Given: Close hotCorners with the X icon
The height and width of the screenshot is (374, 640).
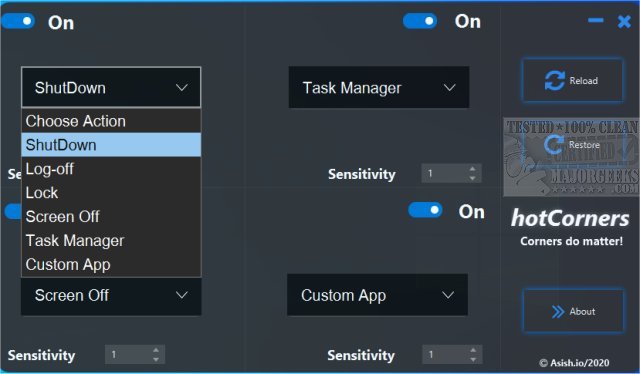Looking at the screenshot, I should pos(624,21).
